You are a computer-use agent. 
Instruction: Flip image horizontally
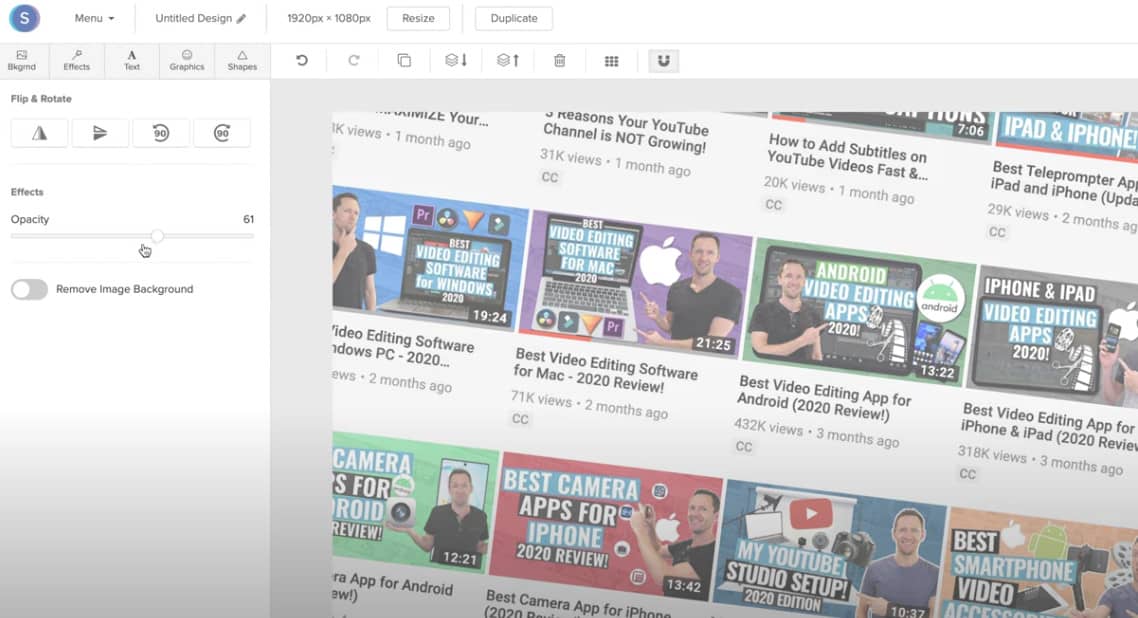(40, 133)
